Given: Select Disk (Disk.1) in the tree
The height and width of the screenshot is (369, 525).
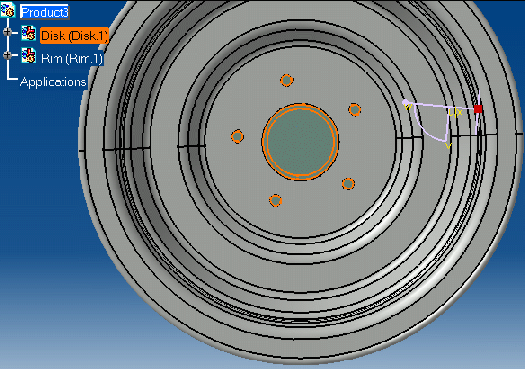Looking at the screenshot, I should point(74,35).
